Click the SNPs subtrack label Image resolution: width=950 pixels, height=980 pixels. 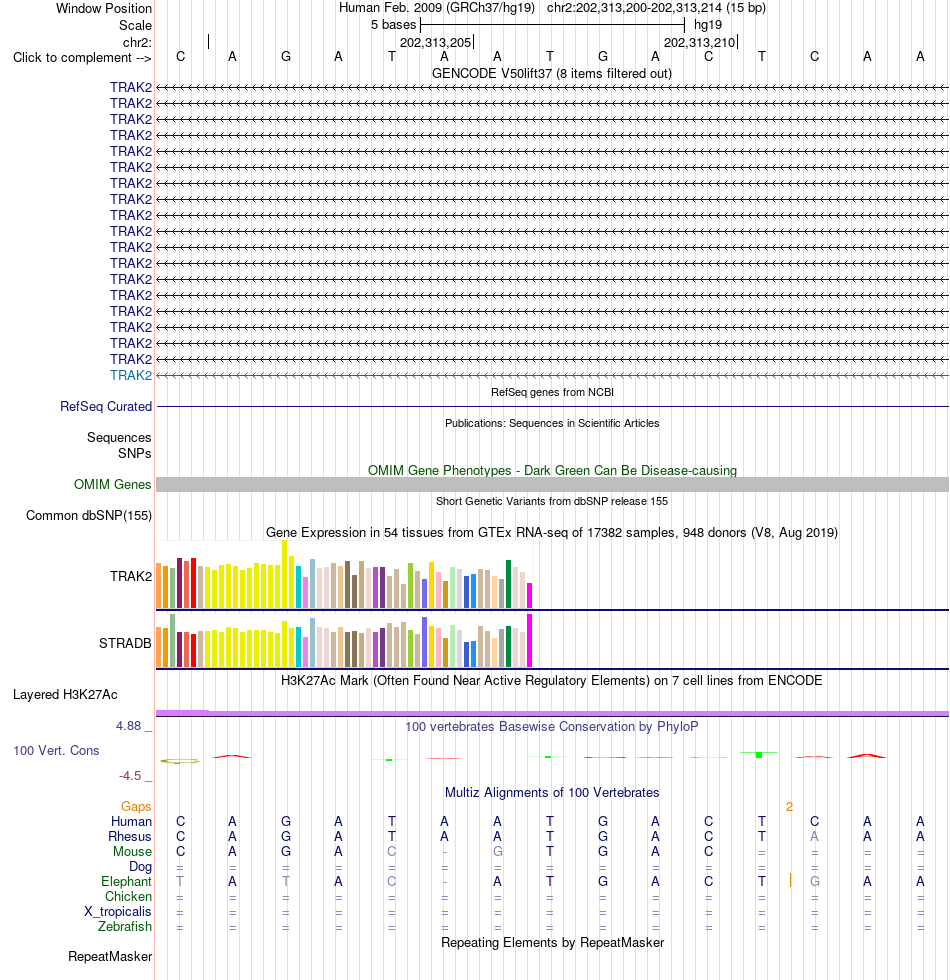(x=134, y=453)
